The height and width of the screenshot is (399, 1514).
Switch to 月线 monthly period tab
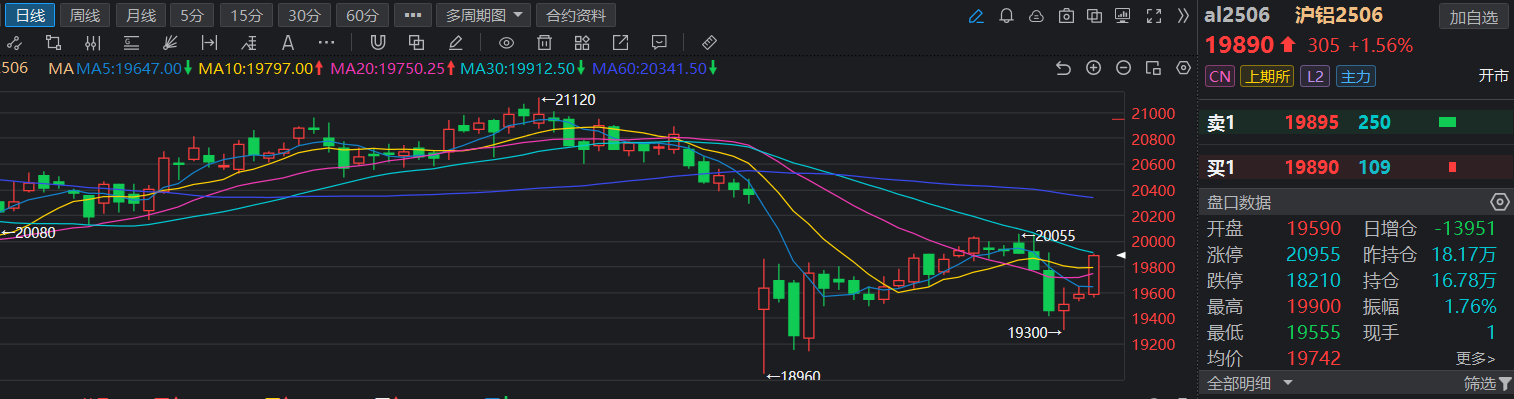click(x=141, y=16)
